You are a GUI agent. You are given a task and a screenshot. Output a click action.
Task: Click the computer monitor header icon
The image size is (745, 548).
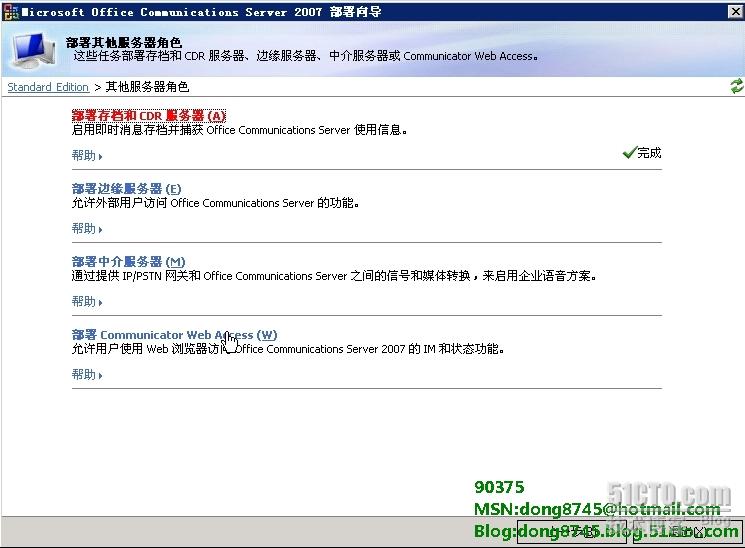pyautogui.click(x=33, y=50)
